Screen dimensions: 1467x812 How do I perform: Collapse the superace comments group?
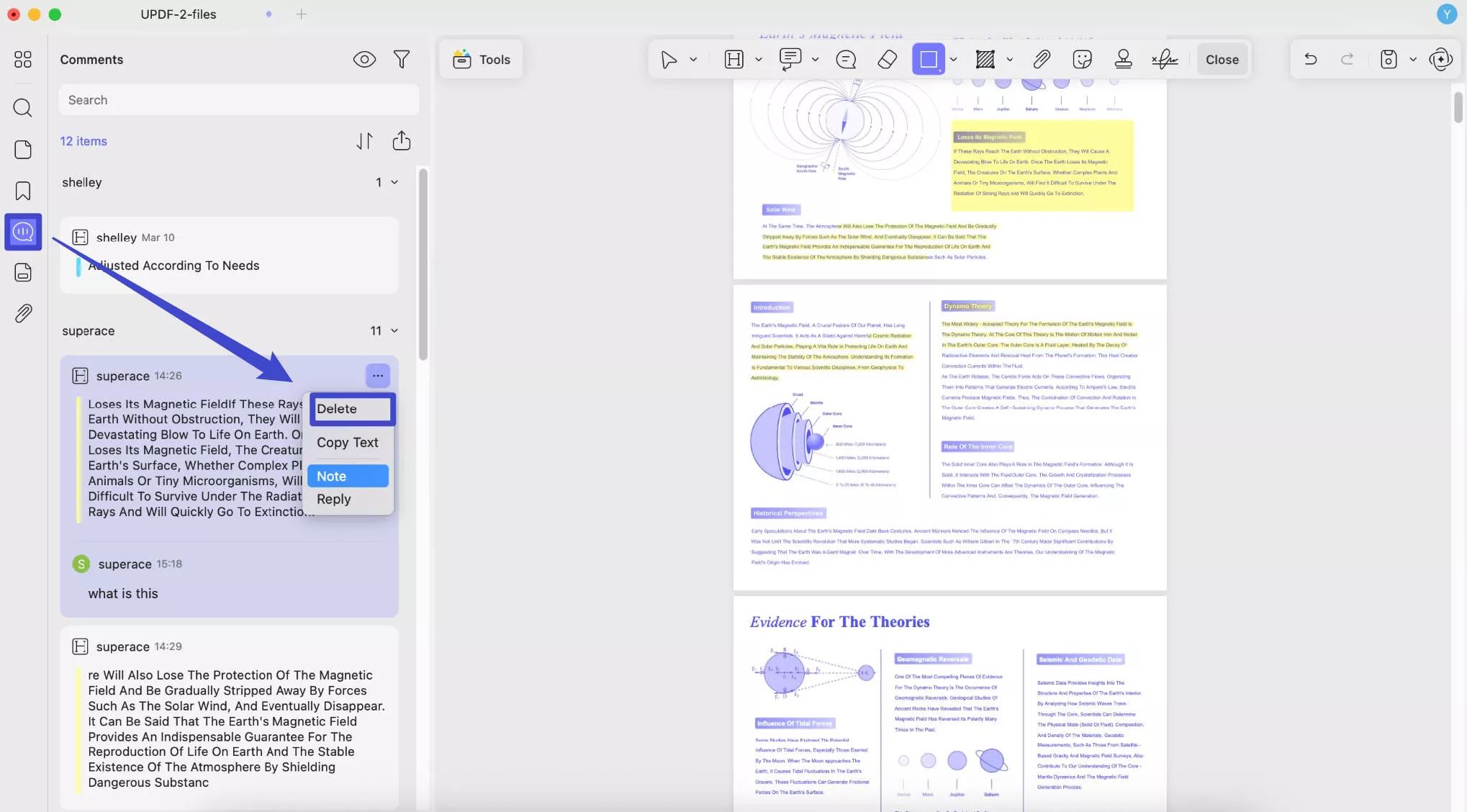click(394, 330)
